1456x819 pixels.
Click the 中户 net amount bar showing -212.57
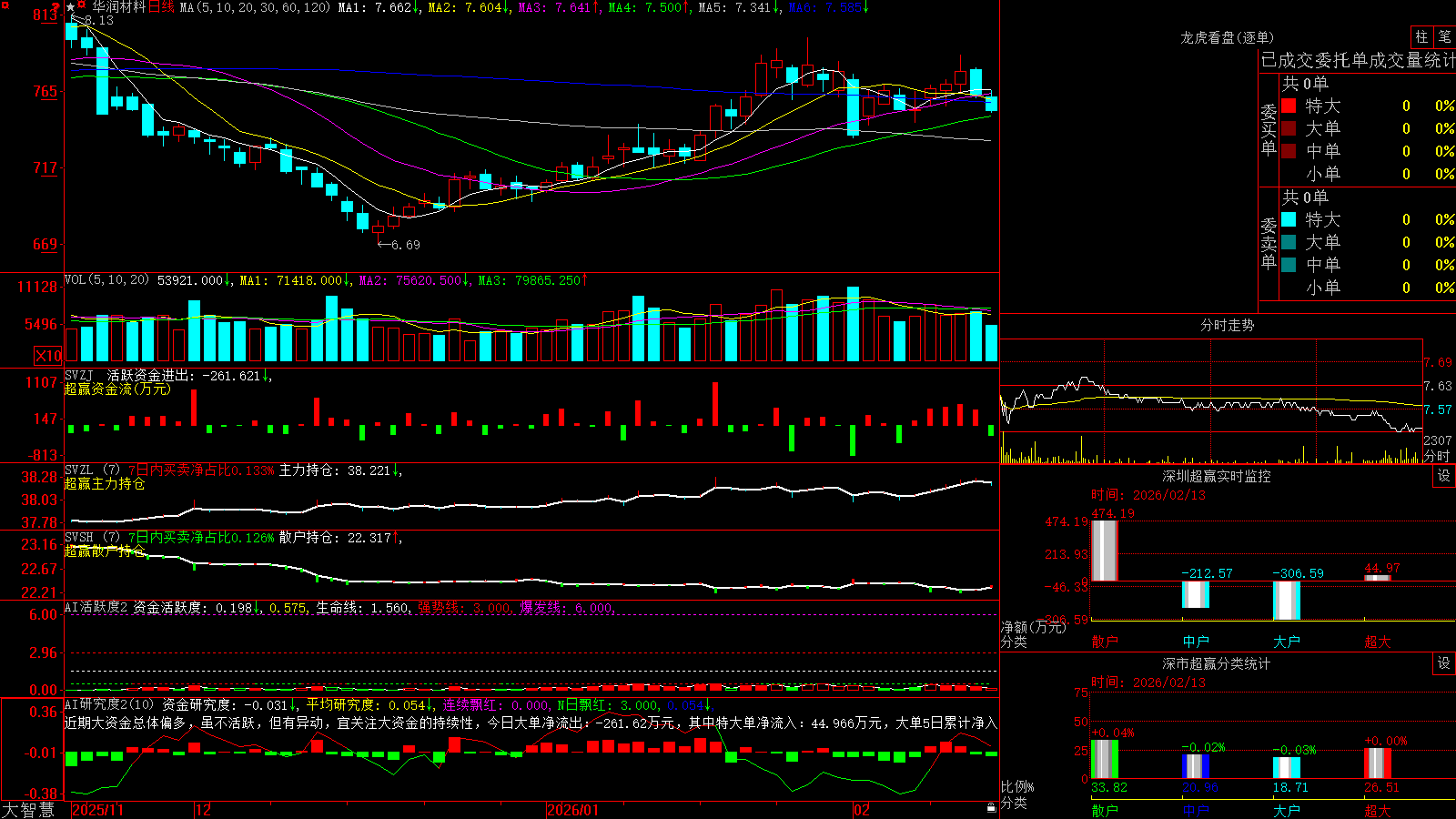pyautogui.click(x=1196, y=594)
